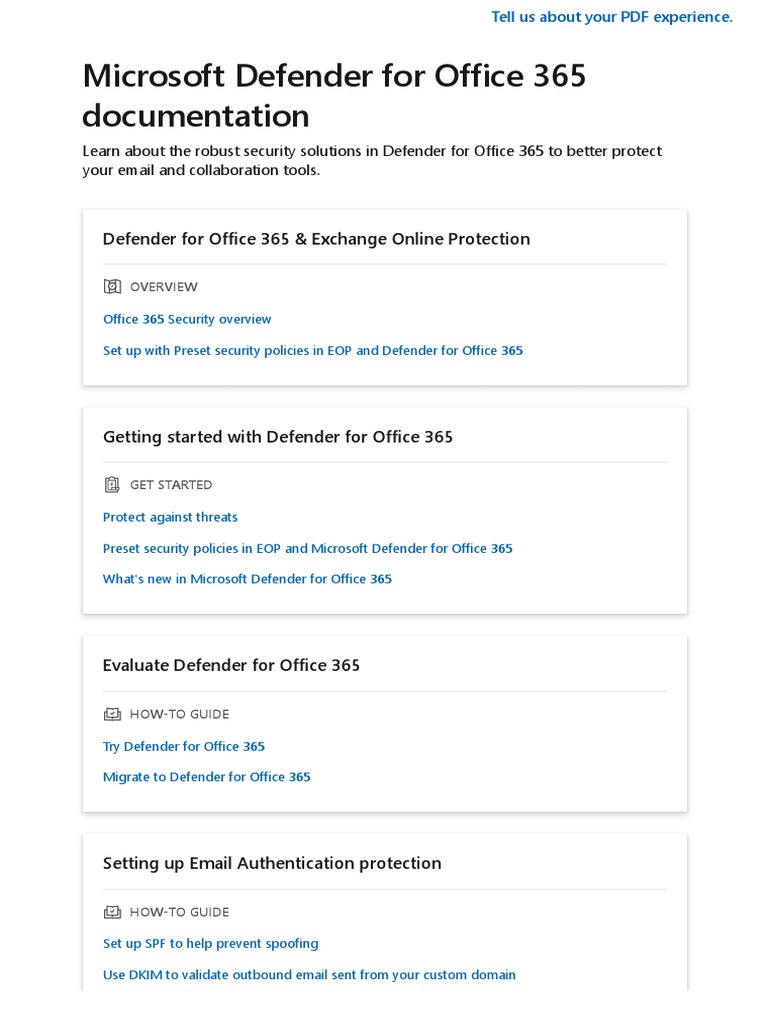Screen dimensions: 768x1024
Task: Open Preset security policies in EOP link
Action: (307, 548)
